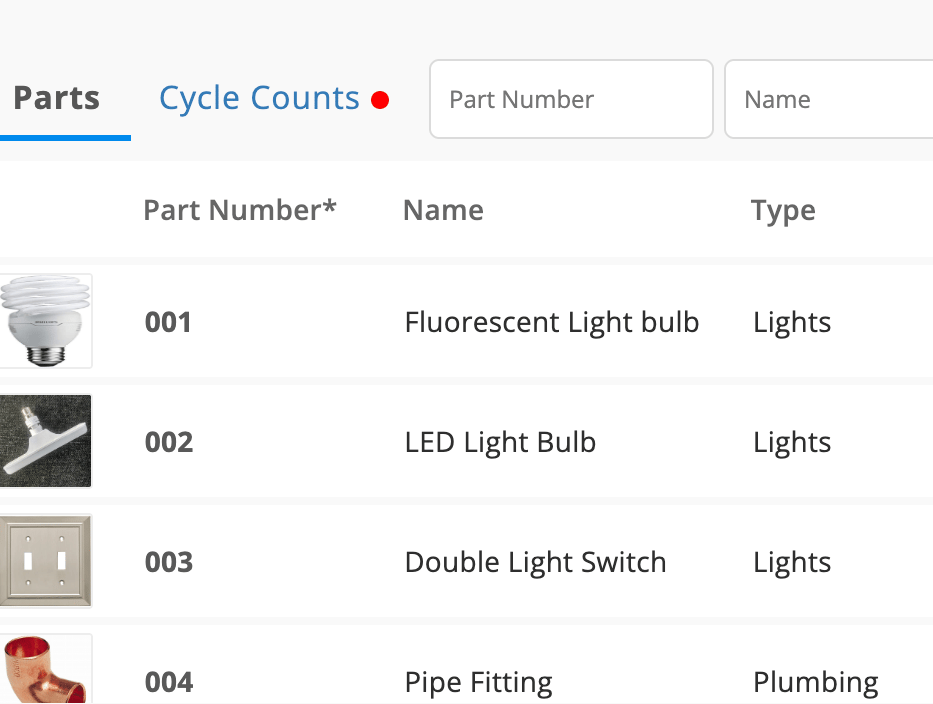Focus the Part Number search field

click(571, 99)
